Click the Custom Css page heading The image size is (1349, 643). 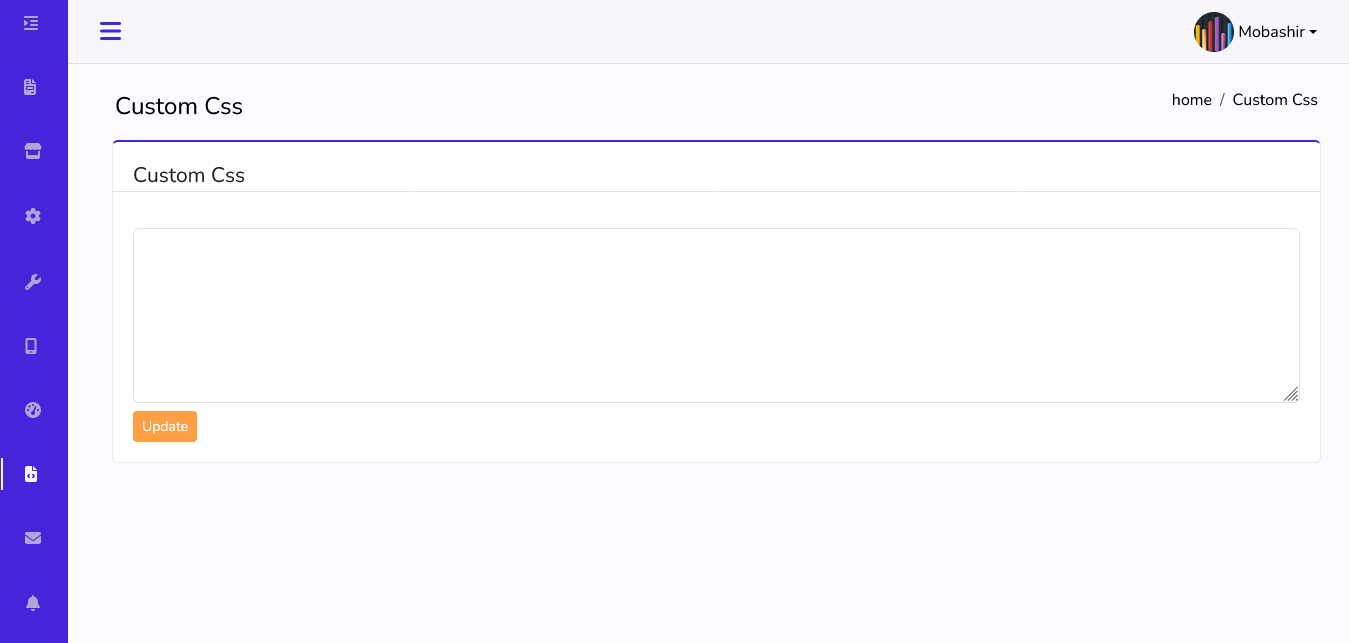coord(179,106)
